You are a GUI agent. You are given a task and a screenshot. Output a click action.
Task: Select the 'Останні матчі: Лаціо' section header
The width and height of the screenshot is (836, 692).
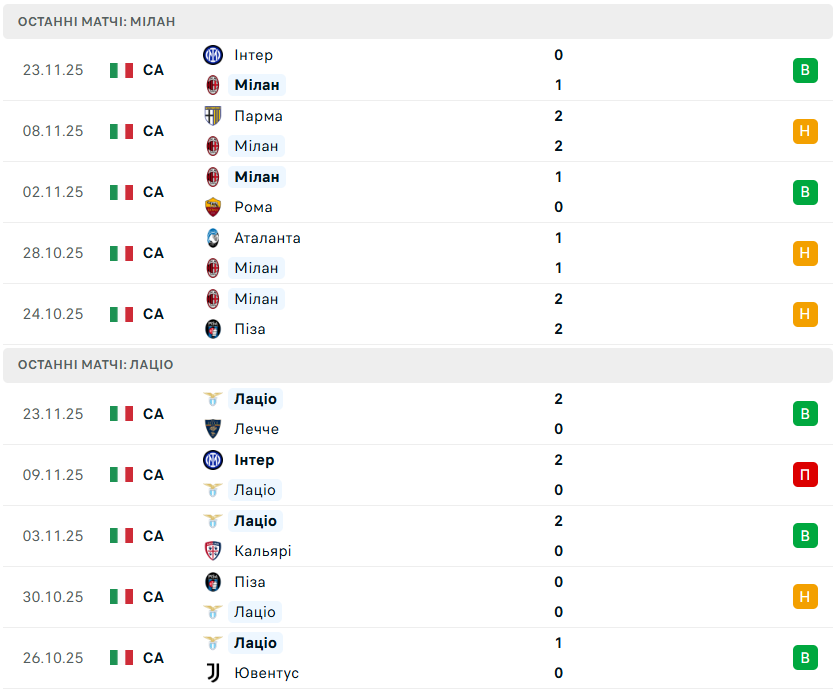95,365
